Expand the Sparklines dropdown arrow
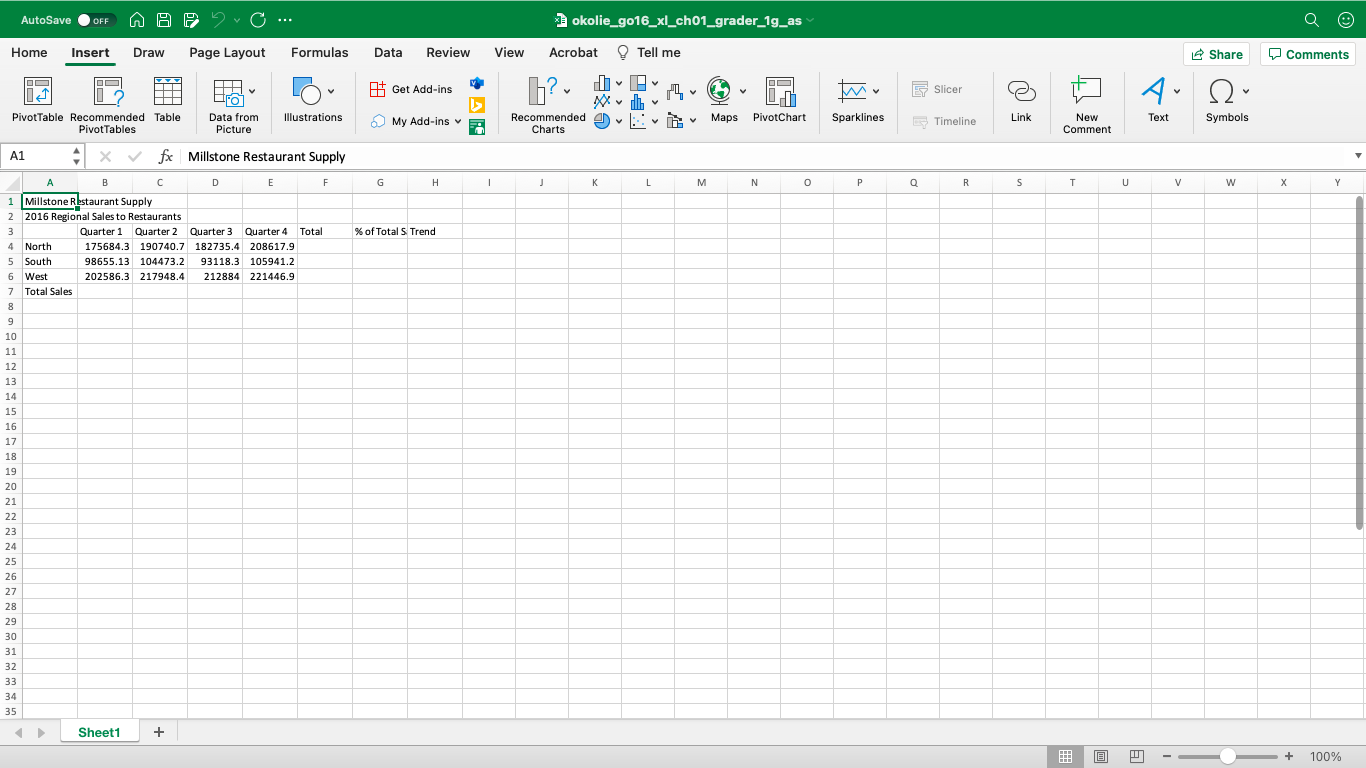This screenshot has height=768, width=1366. 876,92
